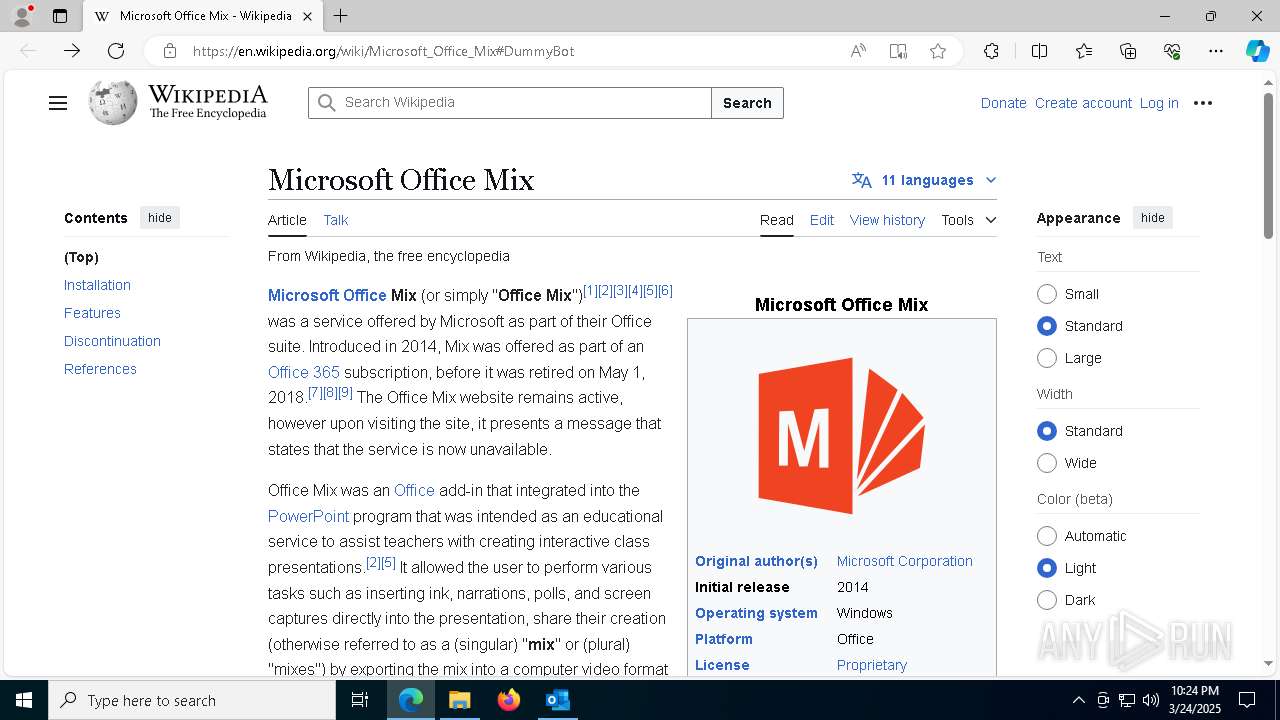Viewport: 1280px width, 720px height.
Task: Open Task View on the taskbar
Action: tap(360, 700)
